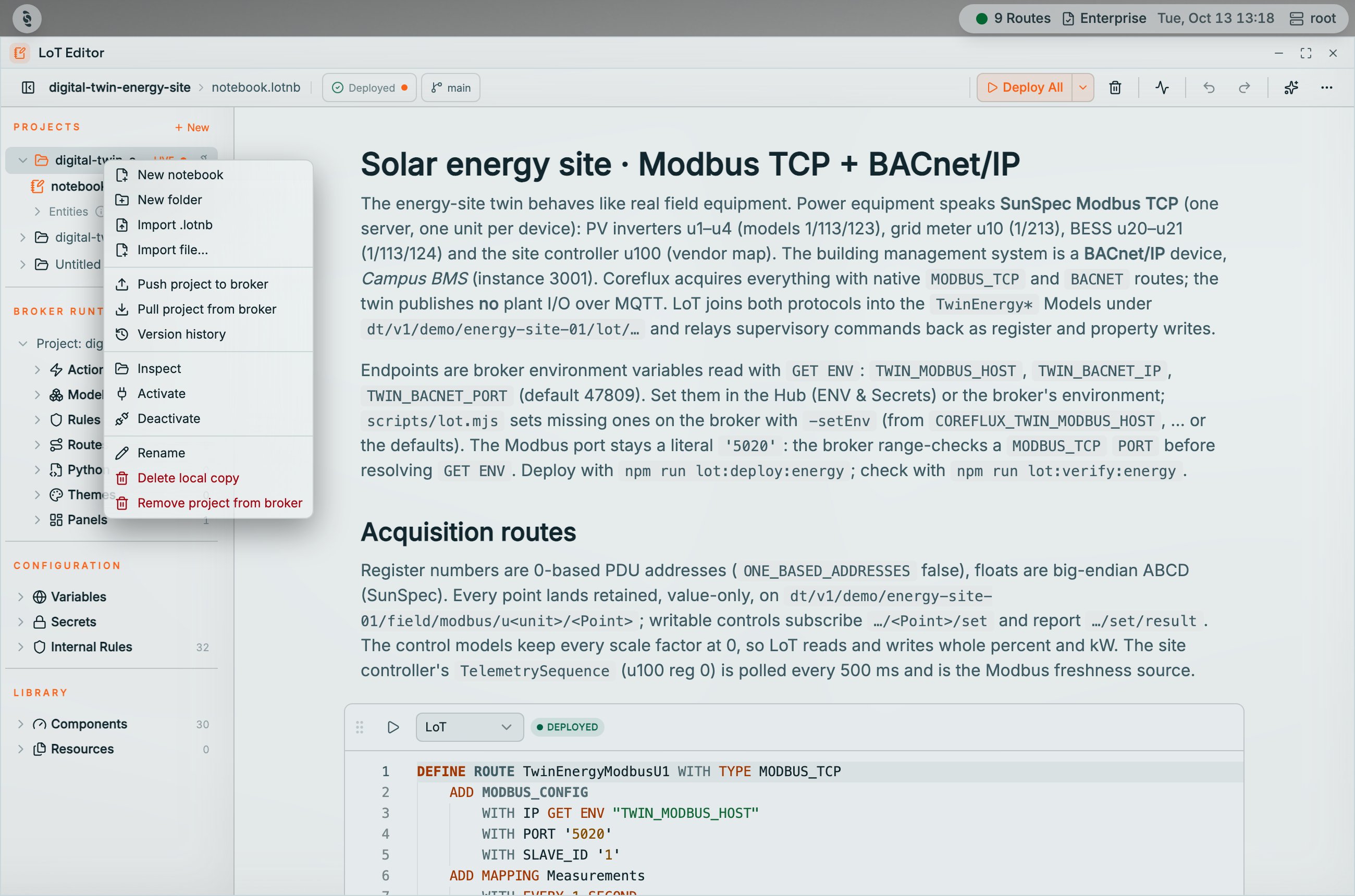Open Version history from the menu
The height and width of the screenshot is (896, 1355).
tap(208, 334)
